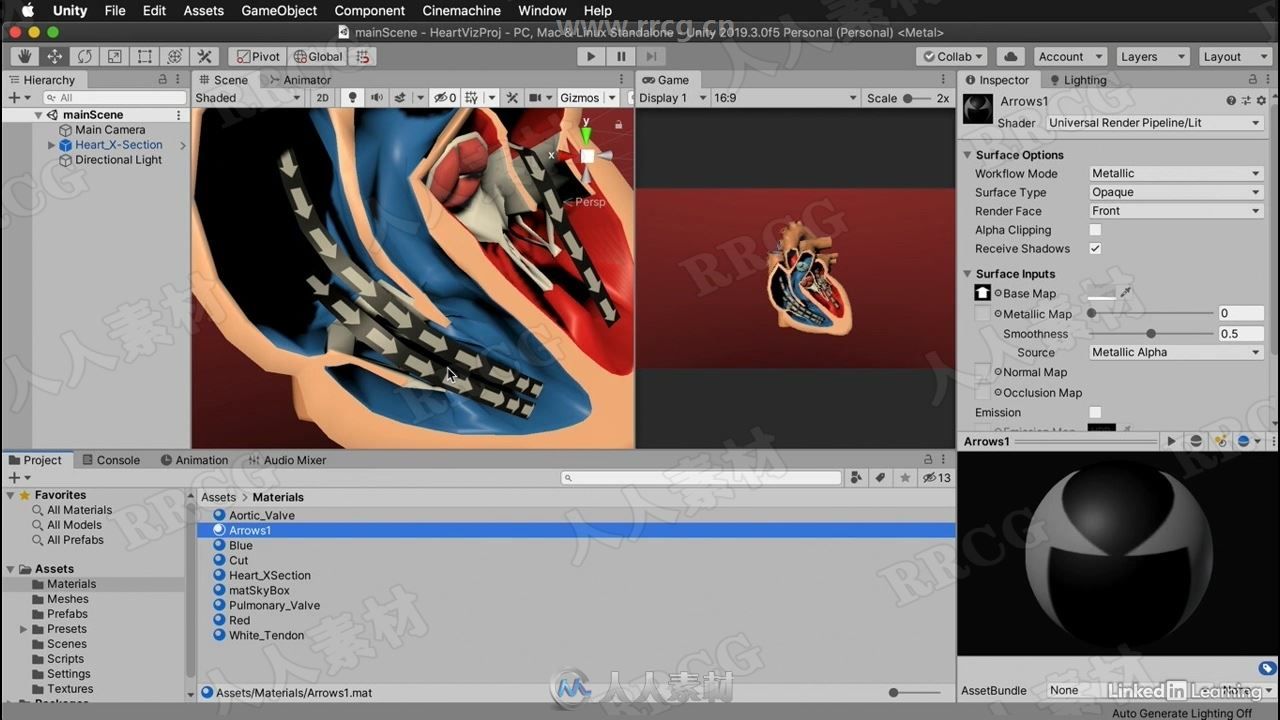The width and height of the screenshot is (1280, 720).
Task: Open Render Face dropdown
Action: tap(1176, 211)
